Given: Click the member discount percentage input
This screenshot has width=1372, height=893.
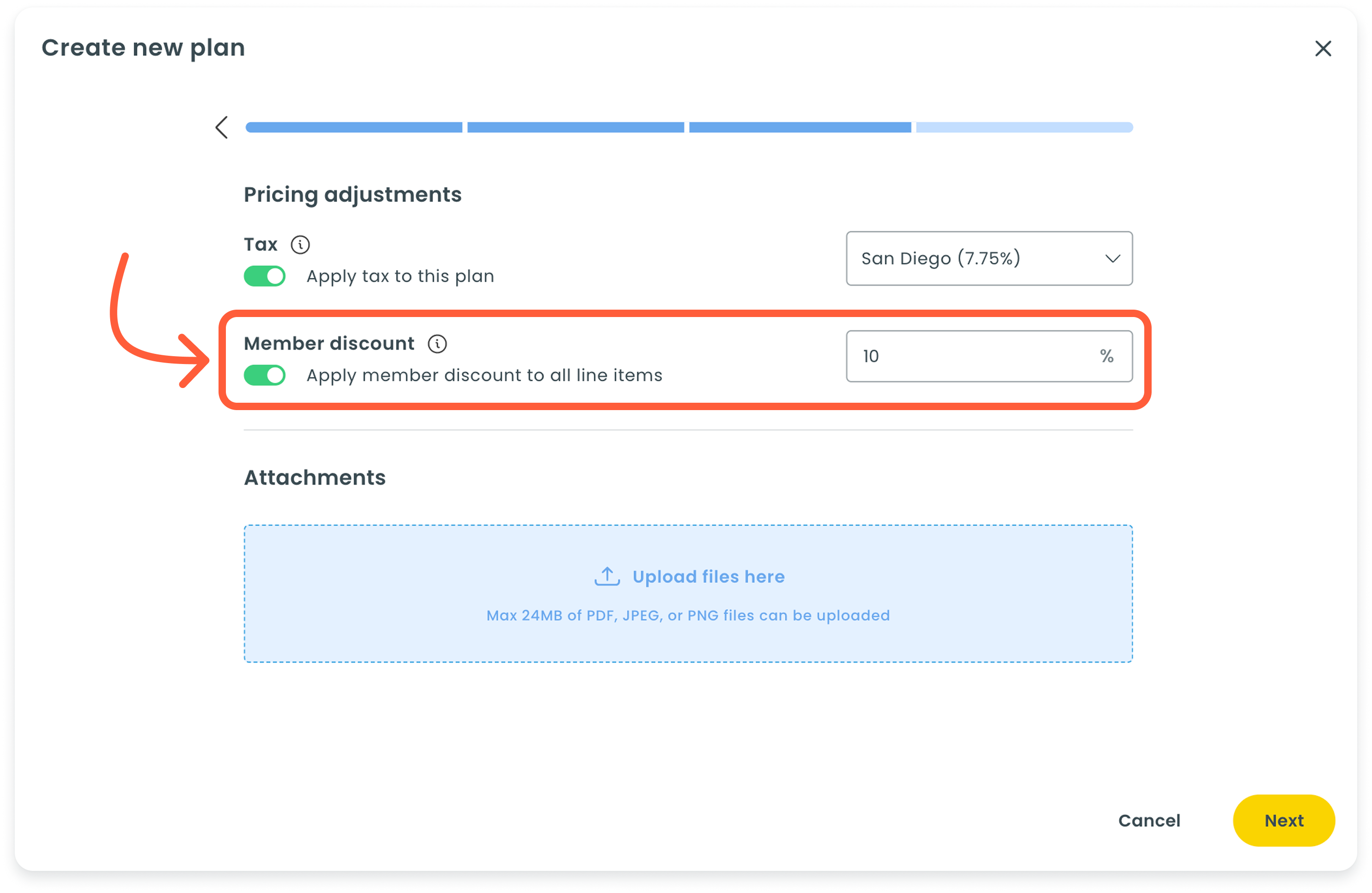Looking at the screenshot, I should (x=989, y=356).
